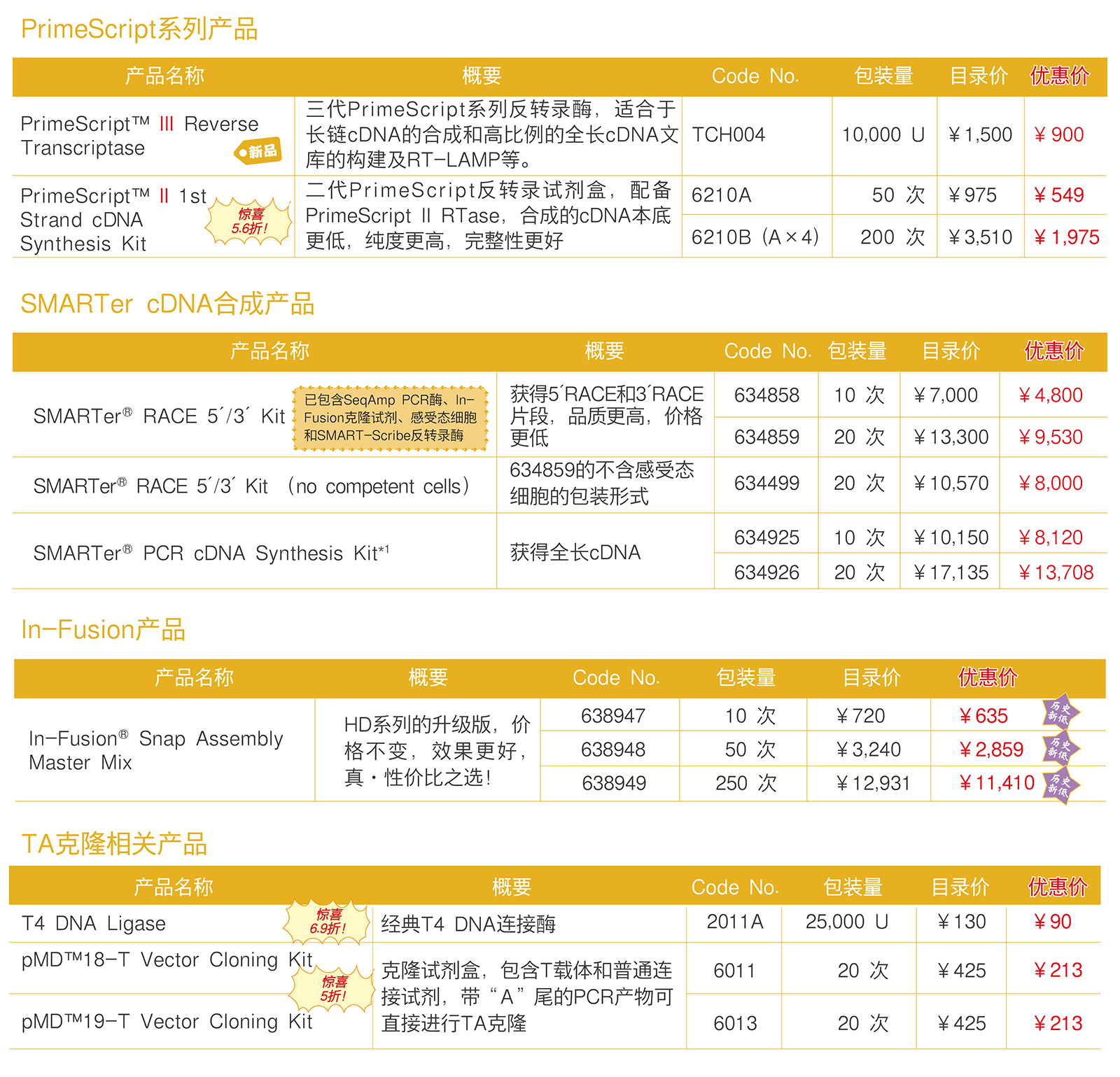Click the 惊喜6.9折 burst badge by T4 DNA Ligase
Image resolution: width=1120 pixels, height=1077 pixels.
coord(328,922)
